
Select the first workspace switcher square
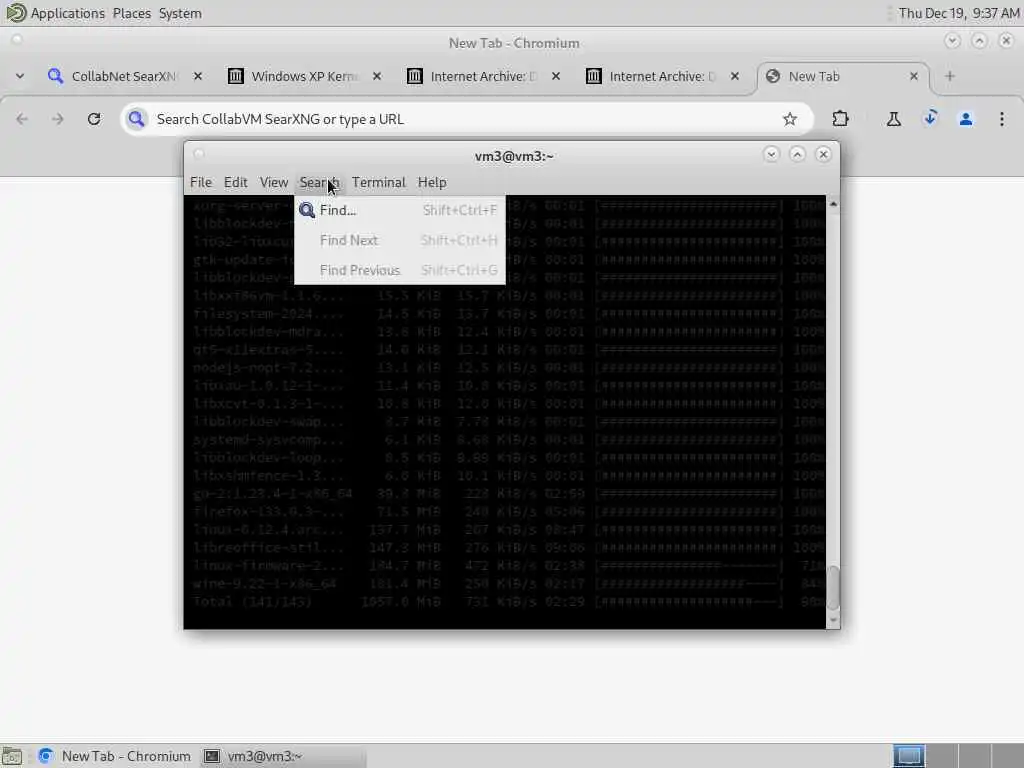pos(909,756)
